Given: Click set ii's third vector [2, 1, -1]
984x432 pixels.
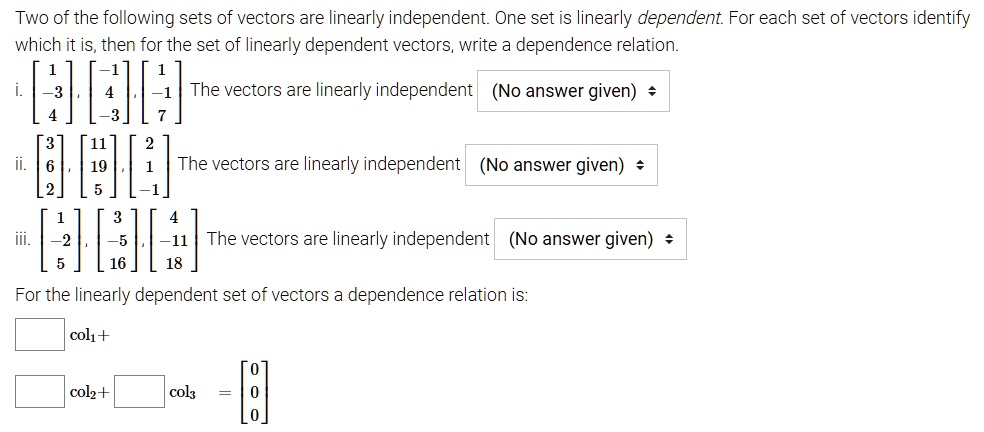Looking at the screenshot, I should click(x=148, y=165).
